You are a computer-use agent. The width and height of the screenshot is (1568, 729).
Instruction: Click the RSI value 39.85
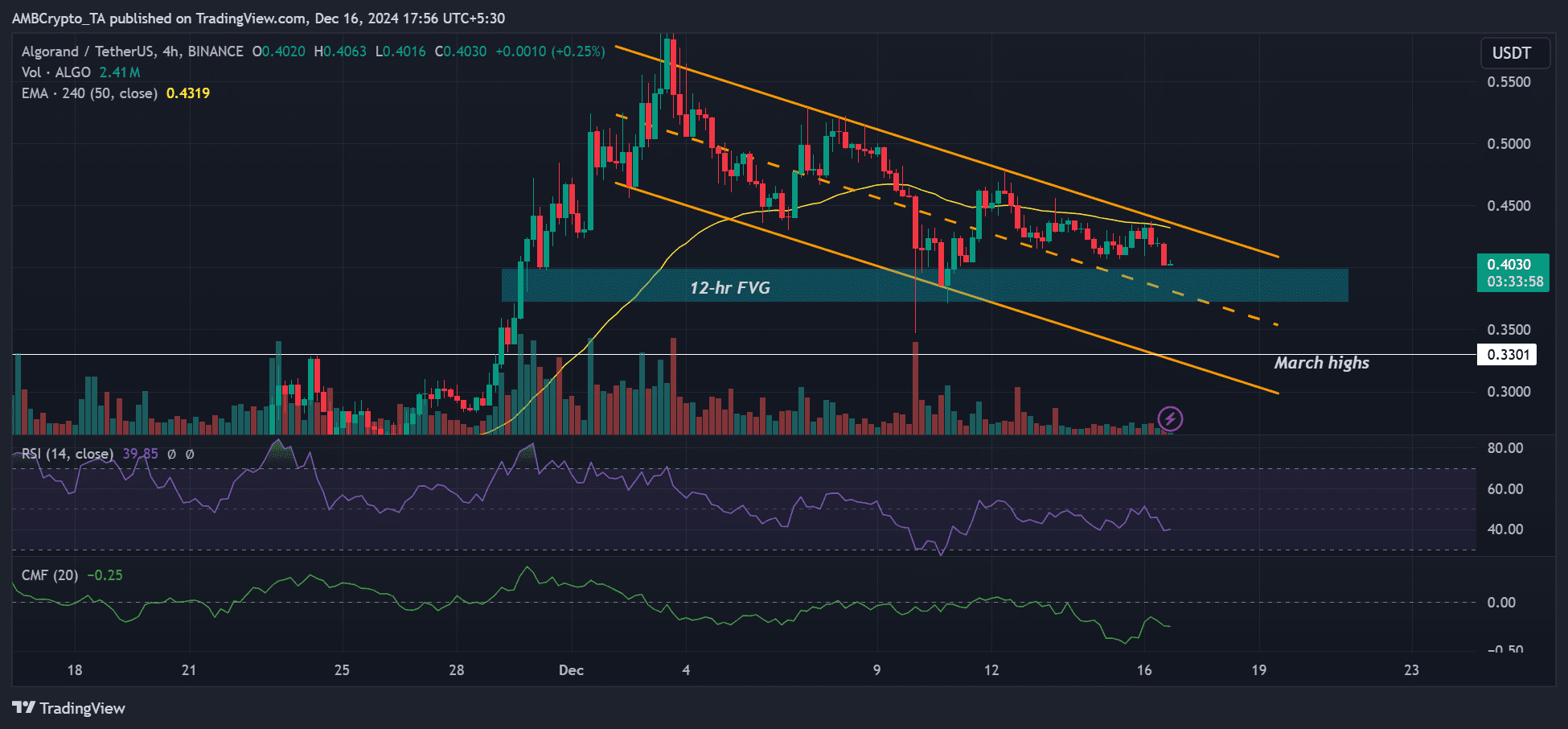141,454
